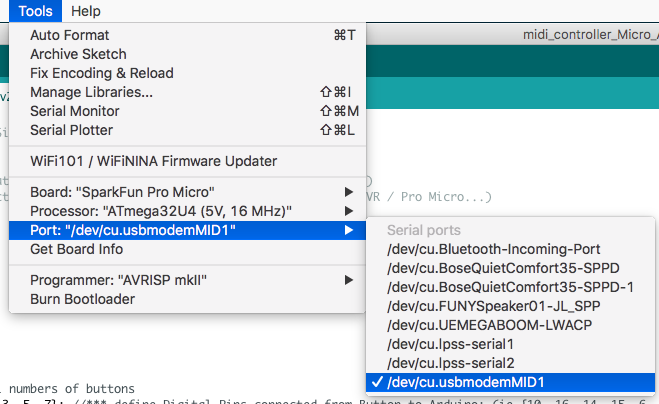Click Burn Bootloader

[x=82, y=299]
